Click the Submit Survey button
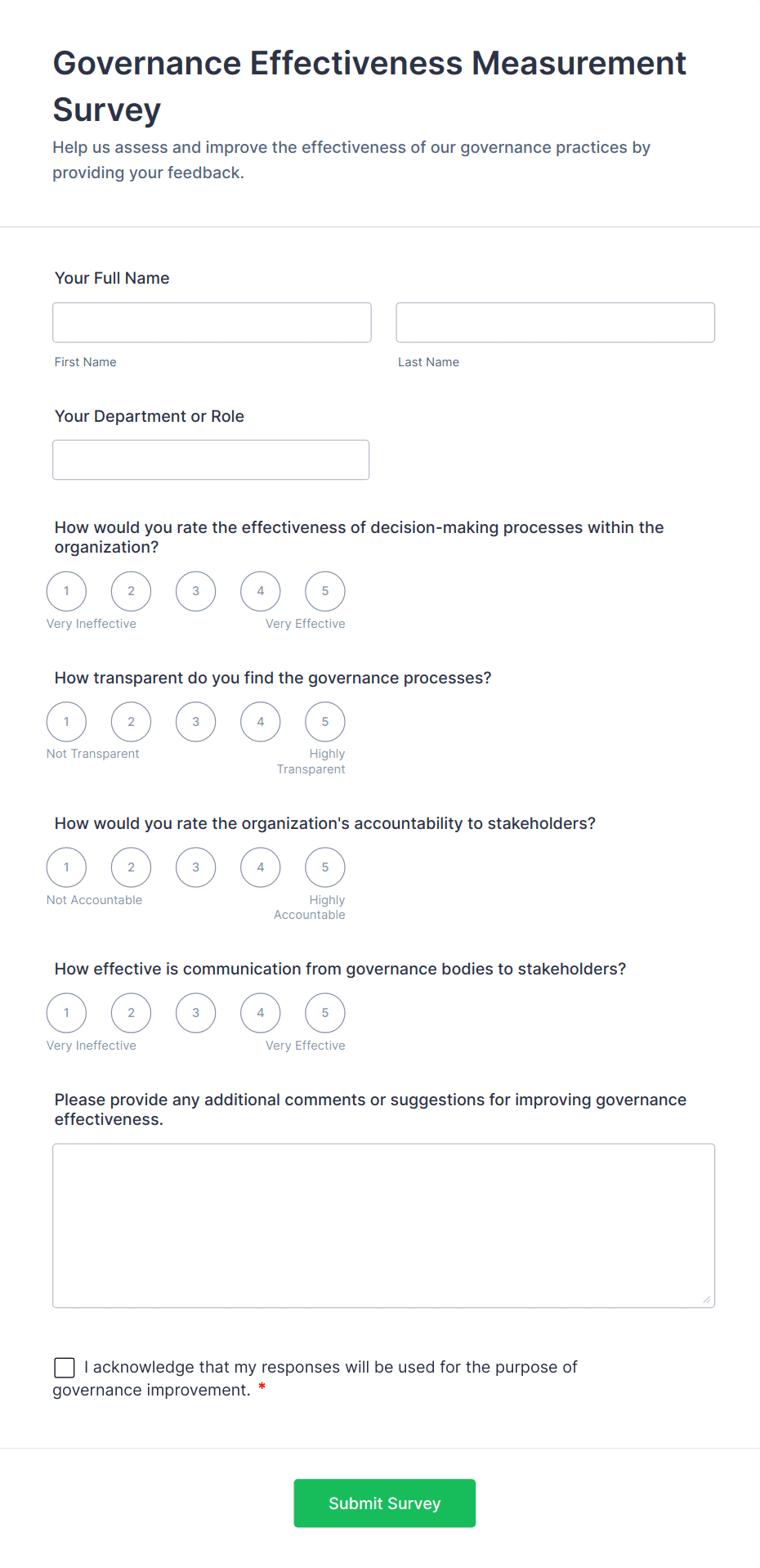Viewport: 760px width, 1568px height. (384, 1503)
